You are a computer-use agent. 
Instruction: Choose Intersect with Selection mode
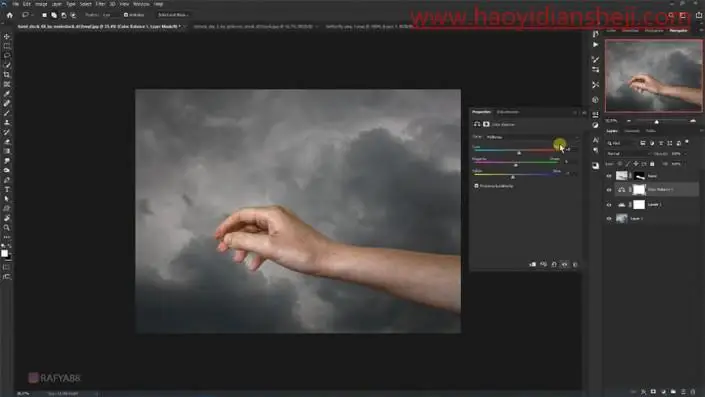(73, 15)
